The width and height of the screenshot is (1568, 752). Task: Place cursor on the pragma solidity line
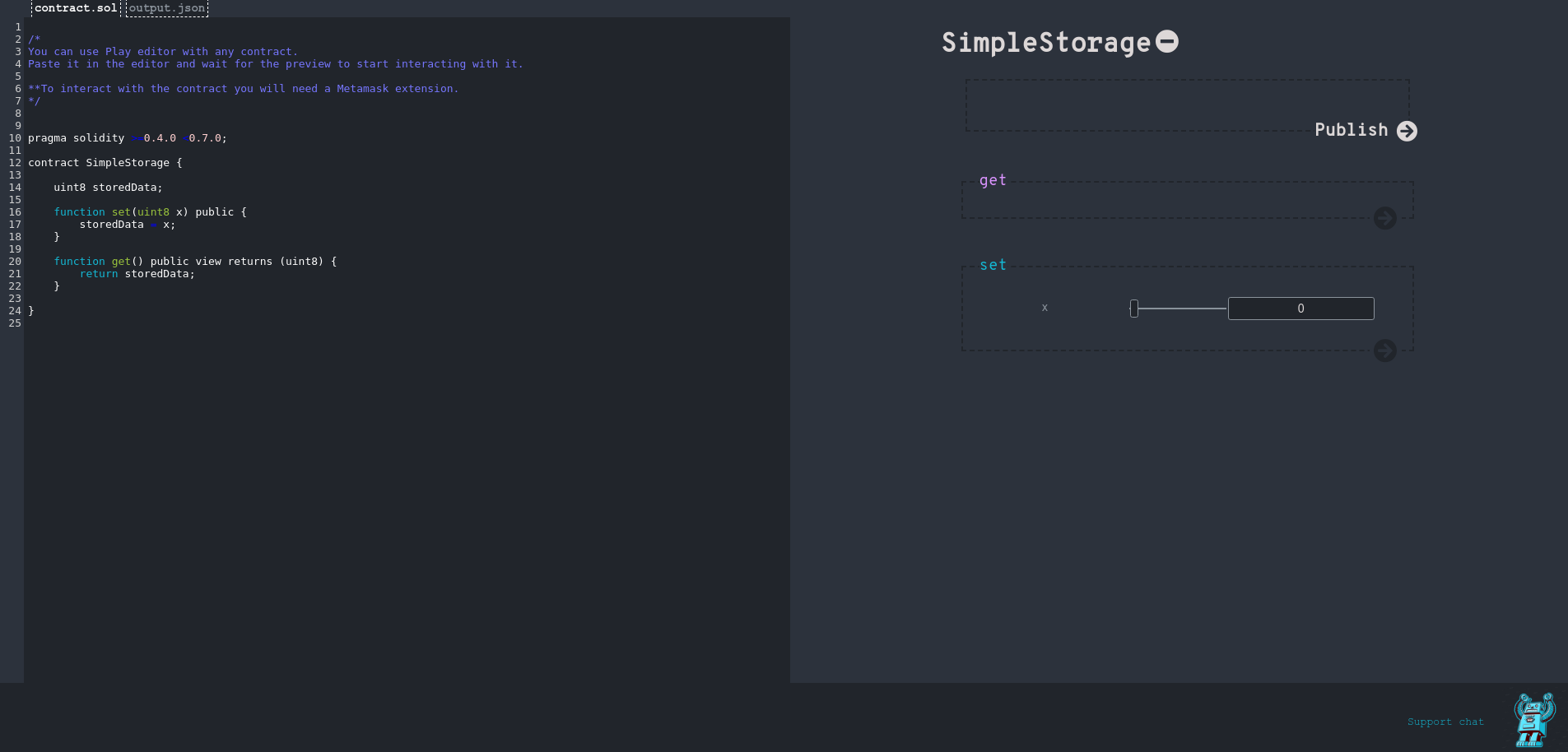tap(127, 138)
